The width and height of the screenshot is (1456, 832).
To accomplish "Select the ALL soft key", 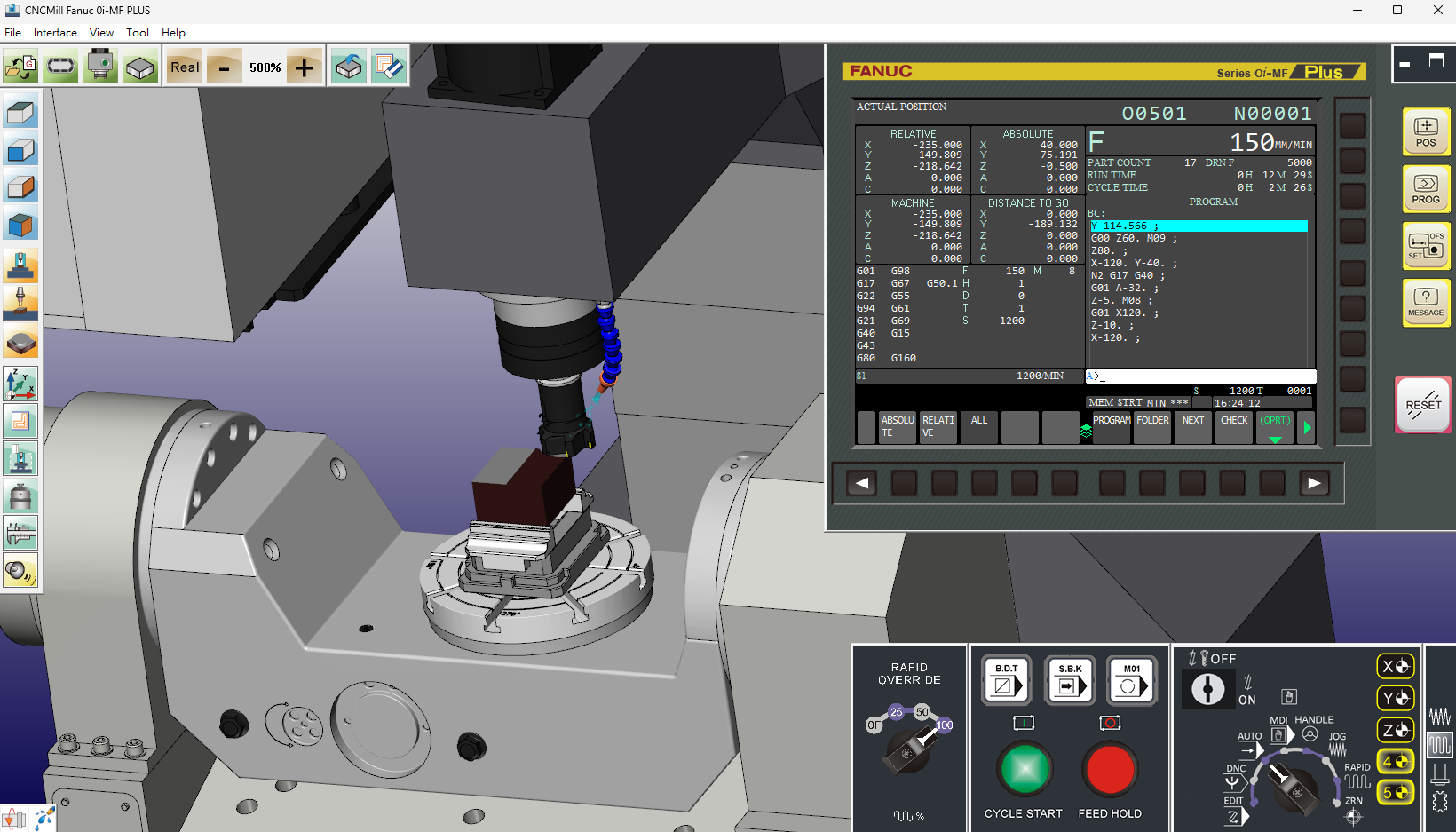I will pos(979,427).
